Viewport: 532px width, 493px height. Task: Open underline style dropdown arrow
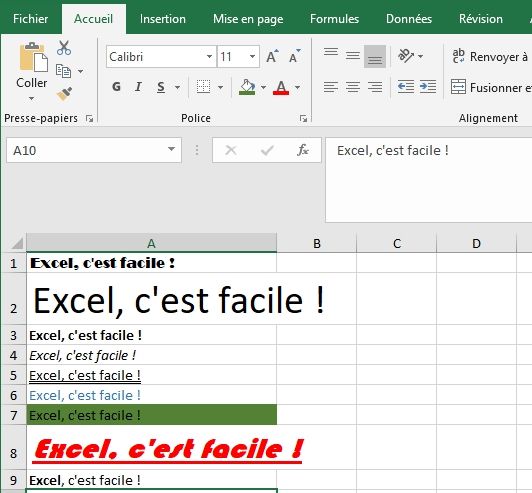tap(177, 88)
